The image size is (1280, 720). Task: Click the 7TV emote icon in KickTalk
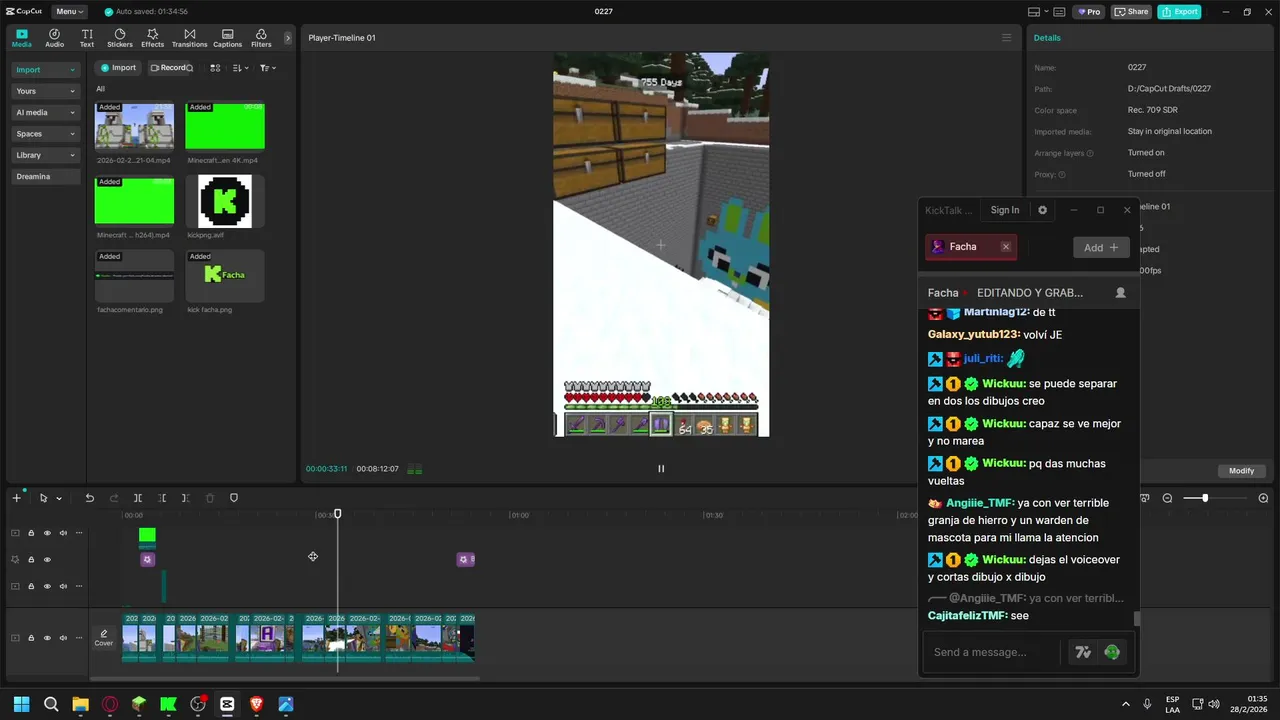pyautogui.click(x=1083, y=652)
